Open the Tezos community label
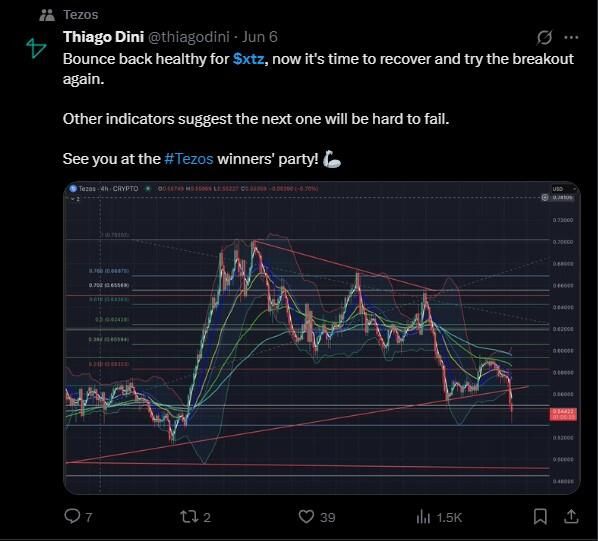Image resolution: width=598 pixels, height=541 pixels. tap(80, 15)
